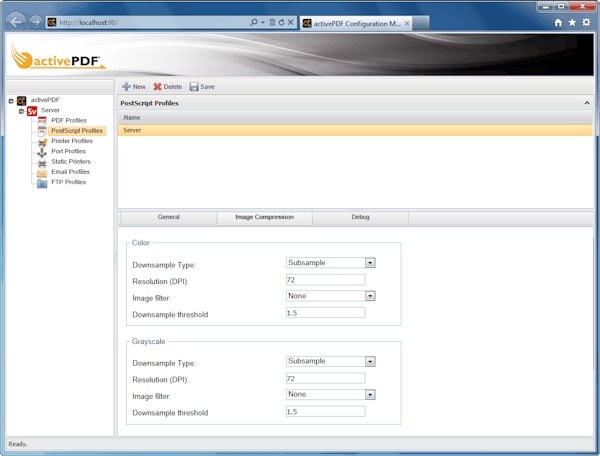600x456 pixels.
Task: Click the New profile toolbar button
Action: click(134, 87)
